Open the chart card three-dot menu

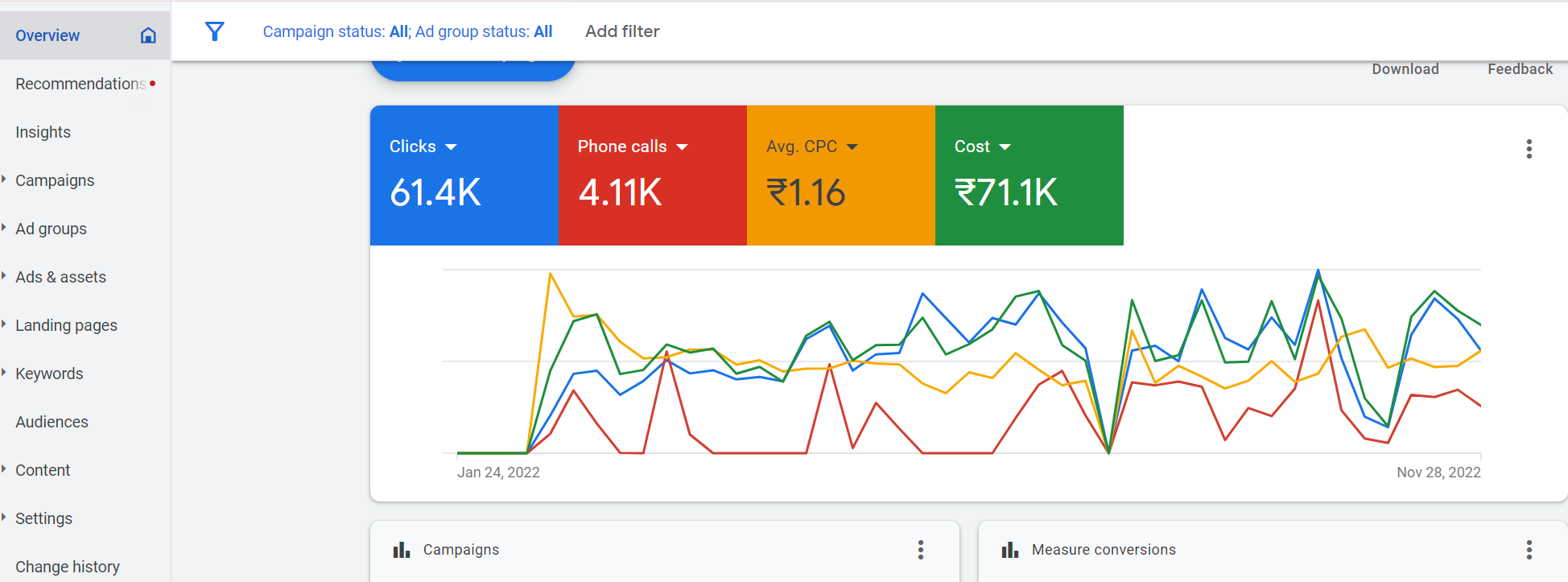pos(1529,149)
